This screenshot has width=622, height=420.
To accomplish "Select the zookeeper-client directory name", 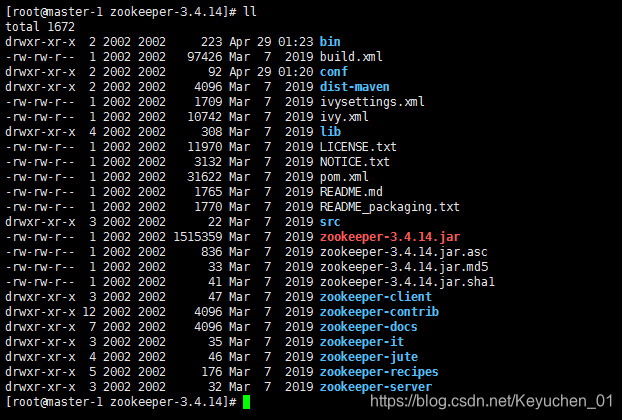I will pos(376,297).
